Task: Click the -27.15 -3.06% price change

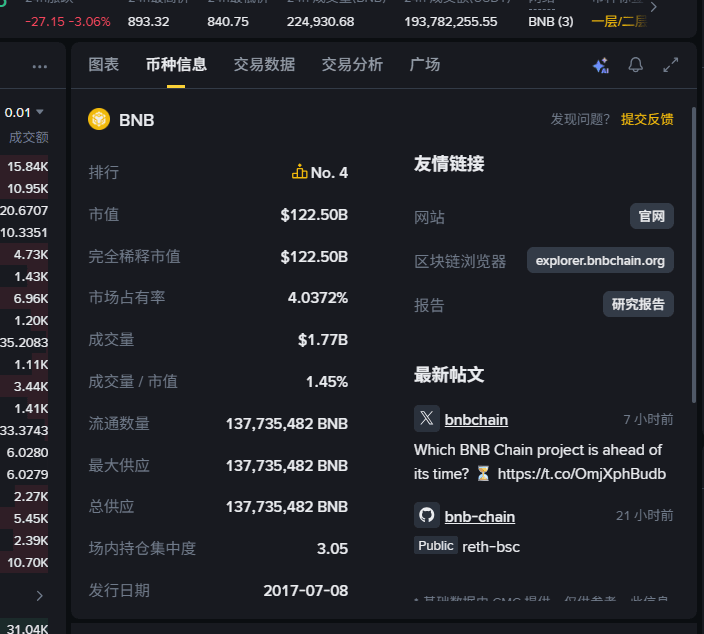Action: pos(68,22)
